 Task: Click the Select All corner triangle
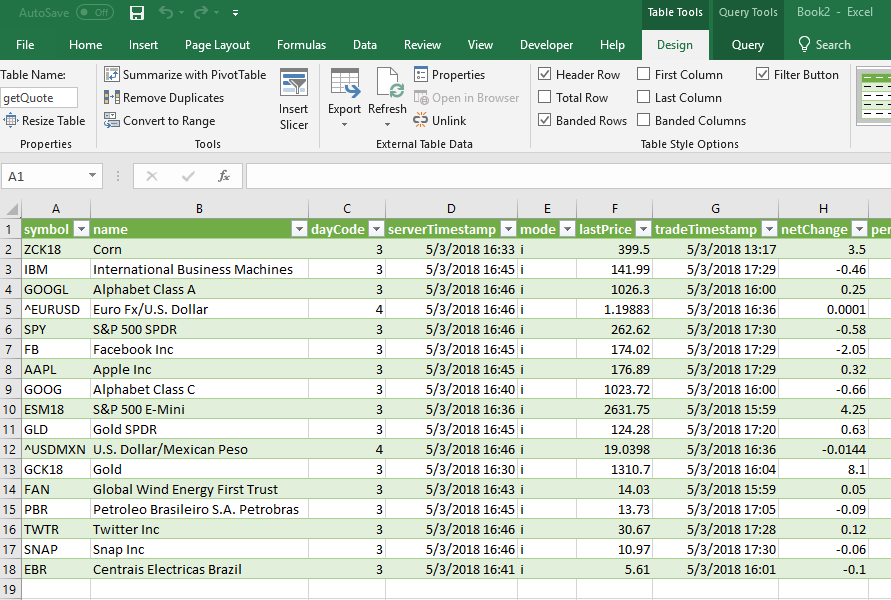pyautogui.click(x=12, y=209)
